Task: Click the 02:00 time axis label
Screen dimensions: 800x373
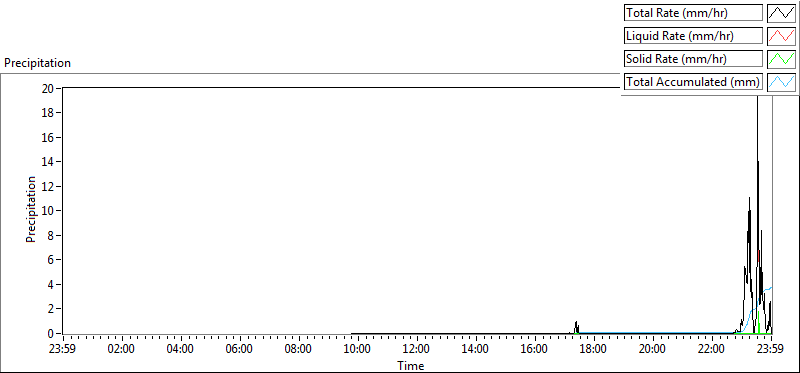Action: pos(121,350)
